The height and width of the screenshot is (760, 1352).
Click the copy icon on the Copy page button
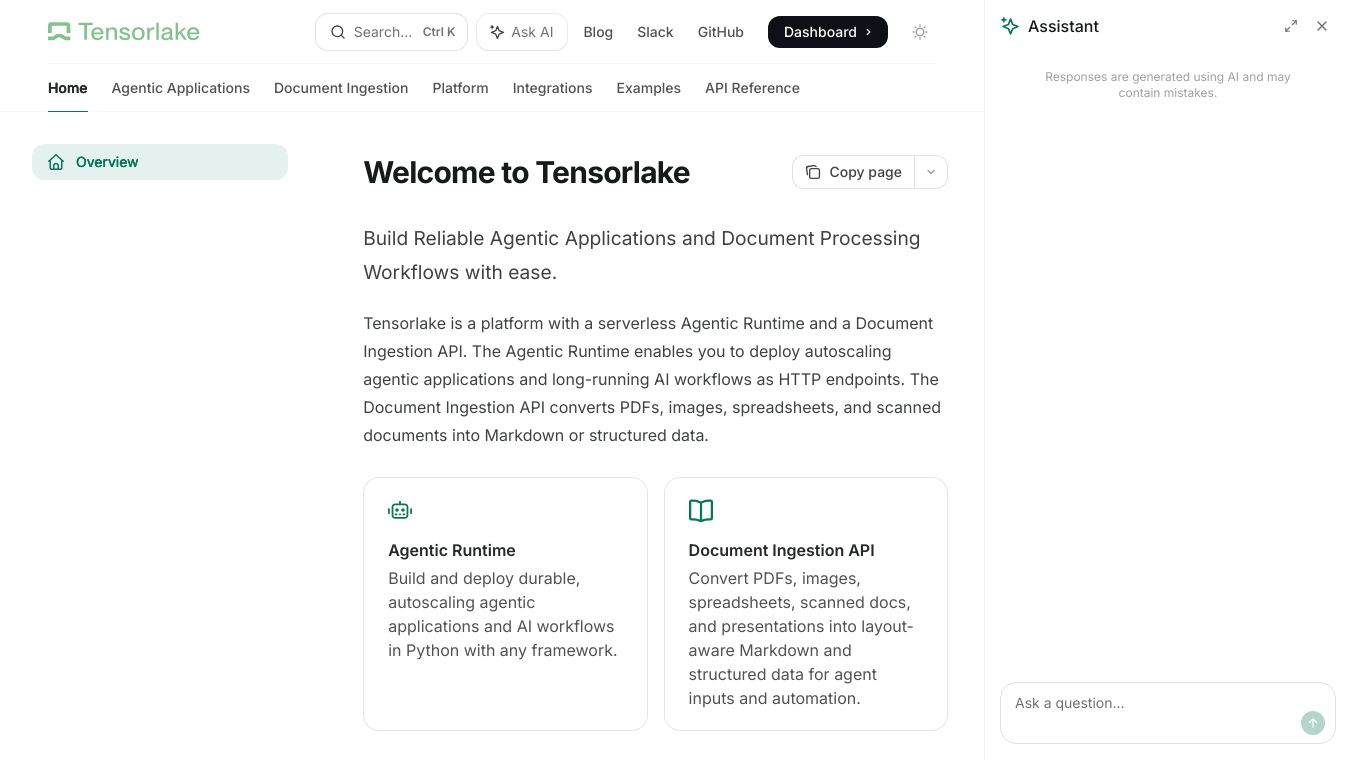(813, 172)
